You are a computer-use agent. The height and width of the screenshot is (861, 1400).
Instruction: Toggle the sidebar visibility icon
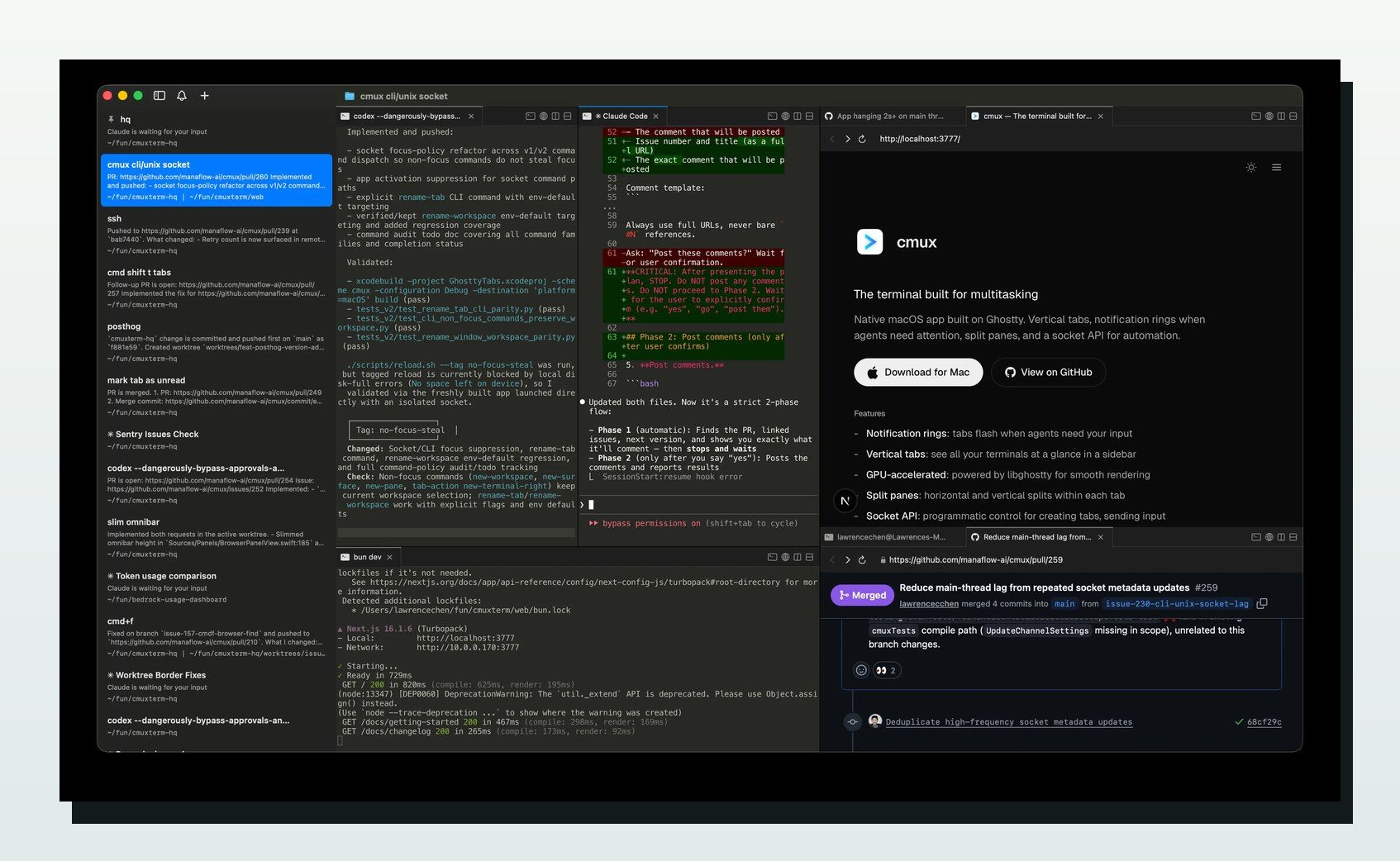pos(160,96)
